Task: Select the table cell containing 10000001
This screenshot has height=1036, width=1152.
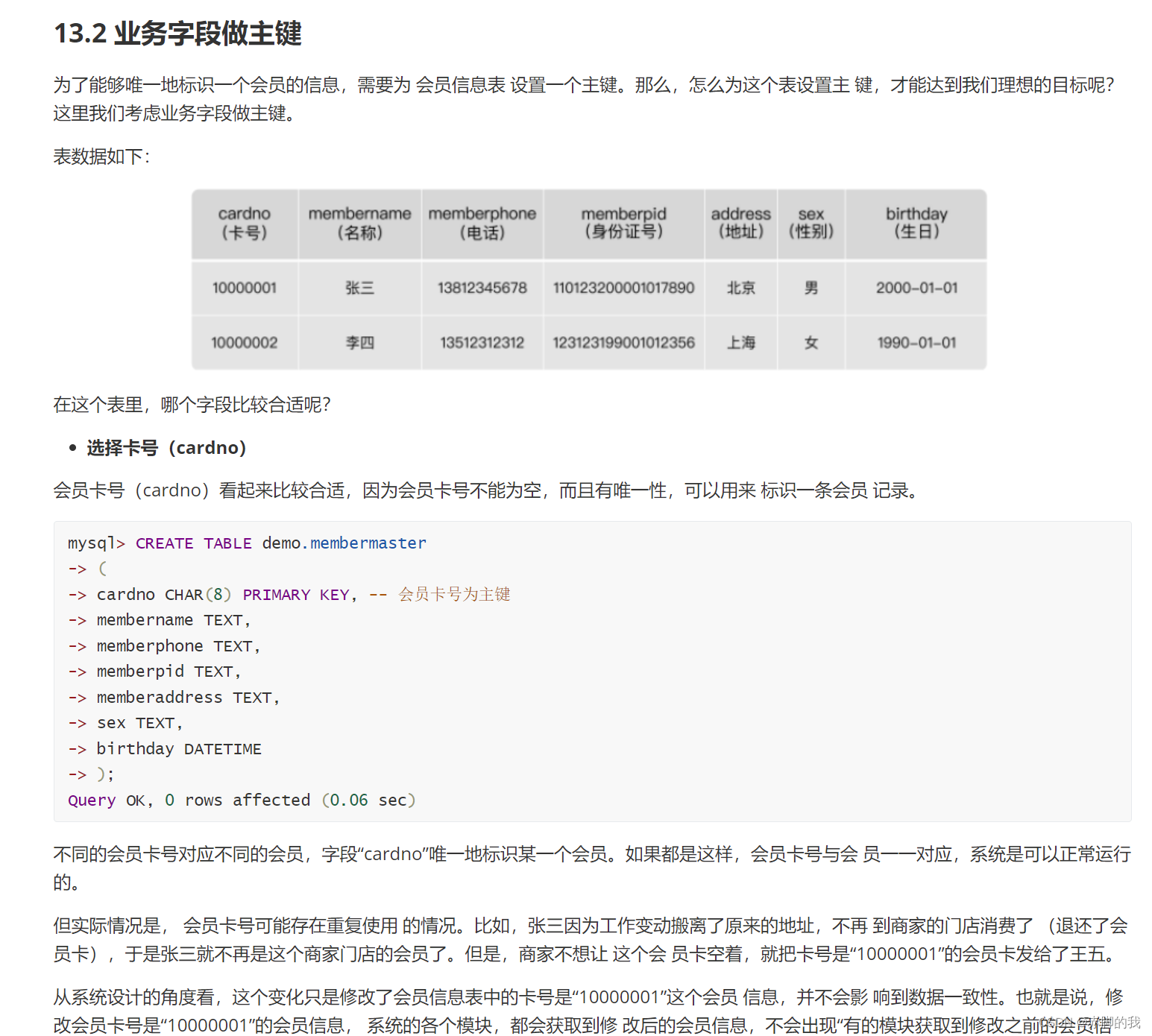Action: 245,288
